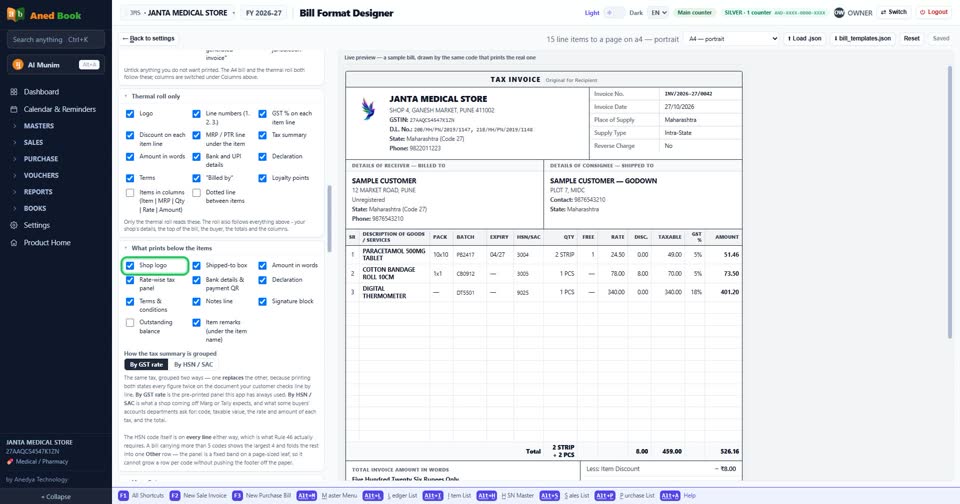
Task: Click the invoice preview scrollbar
Action: pyautogui.click(x=950, y=202)
